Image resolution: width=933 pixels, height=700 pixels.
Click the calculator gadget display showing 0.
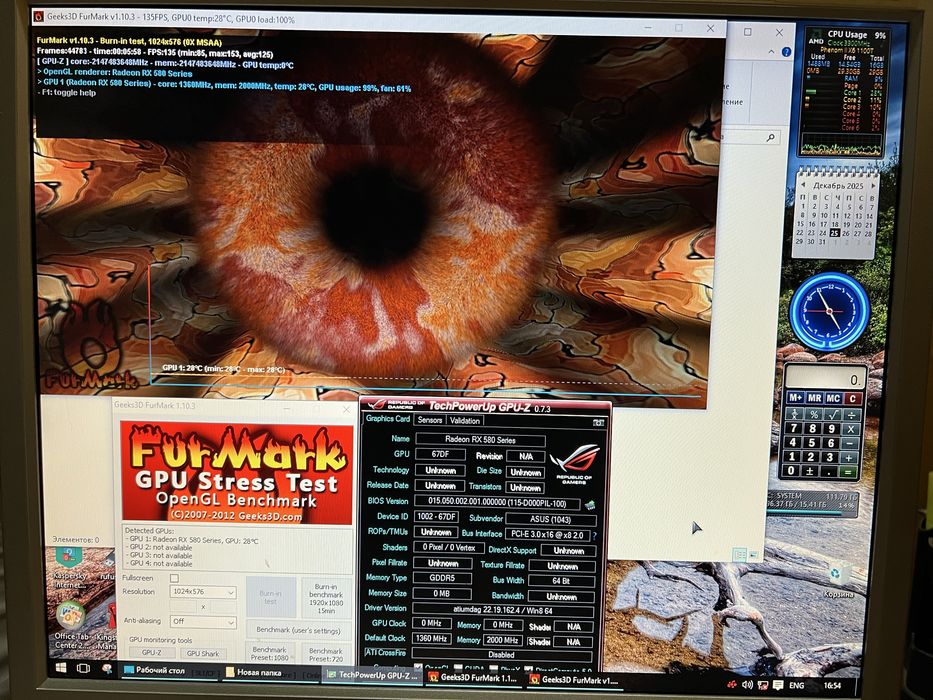[x=824, y=378]
